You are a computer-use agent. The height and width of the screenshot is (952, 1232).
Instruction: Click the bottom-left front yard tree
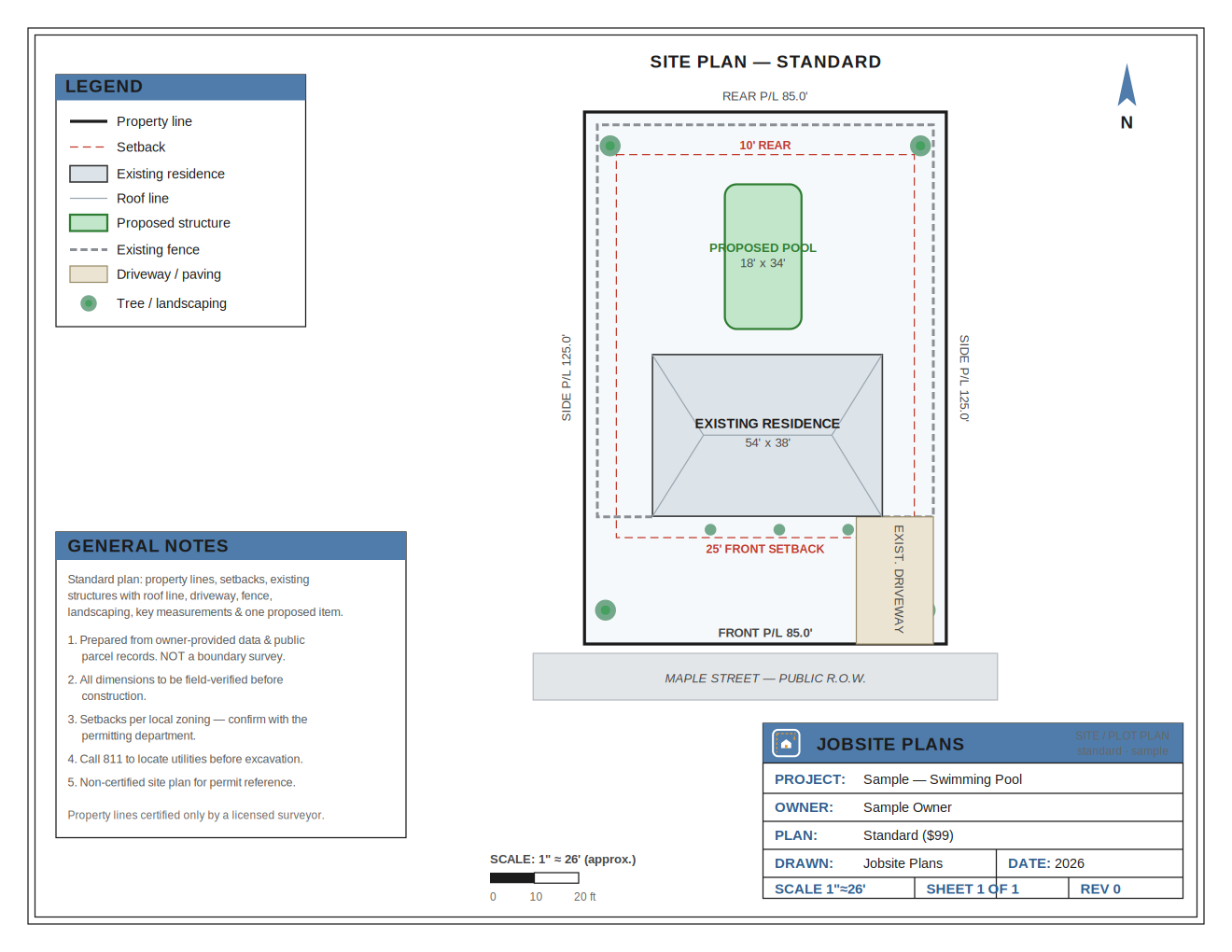point(606,610)
